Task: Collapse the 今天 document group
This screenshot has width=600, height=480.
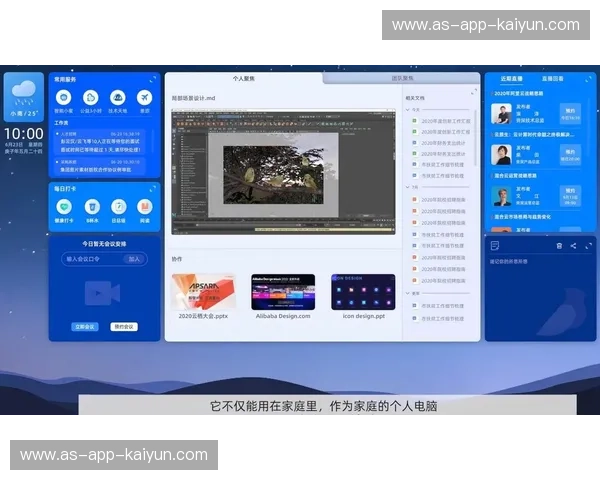Action: tap(408, 109)
